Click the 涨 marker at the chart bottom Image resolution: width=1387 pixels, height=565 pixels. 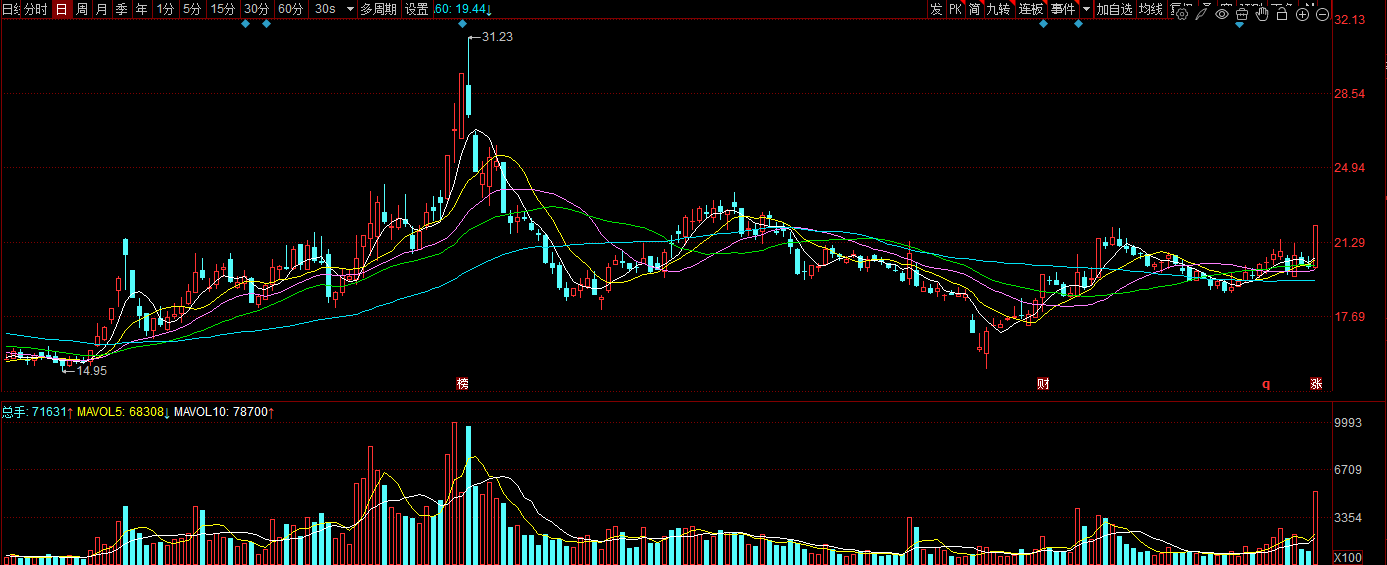[x=1316, y=383]
